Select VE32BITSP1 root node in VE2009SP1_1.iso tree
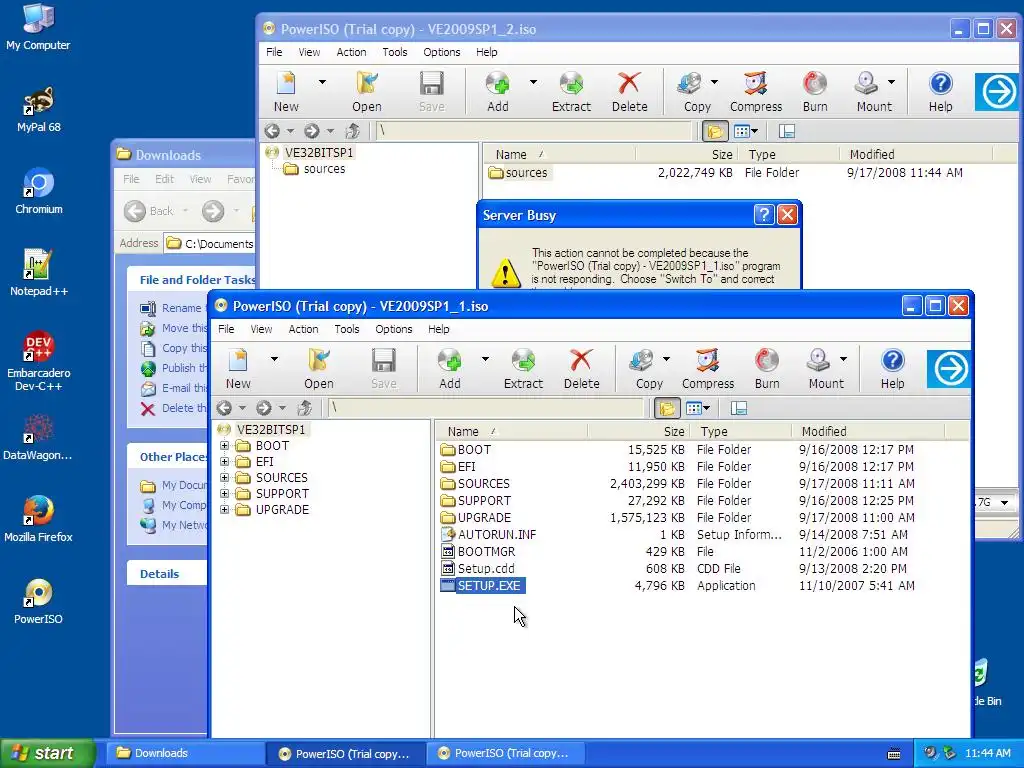This screenshot has height=768, width=1024. (x=263, y=430)
